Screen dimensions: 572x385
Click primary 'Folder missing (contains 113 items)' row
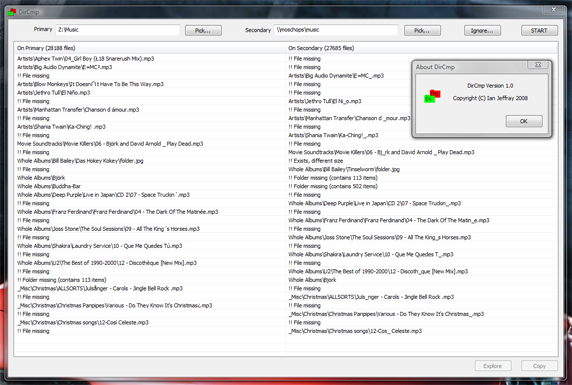pyautogui.click(x=62, y=280)
